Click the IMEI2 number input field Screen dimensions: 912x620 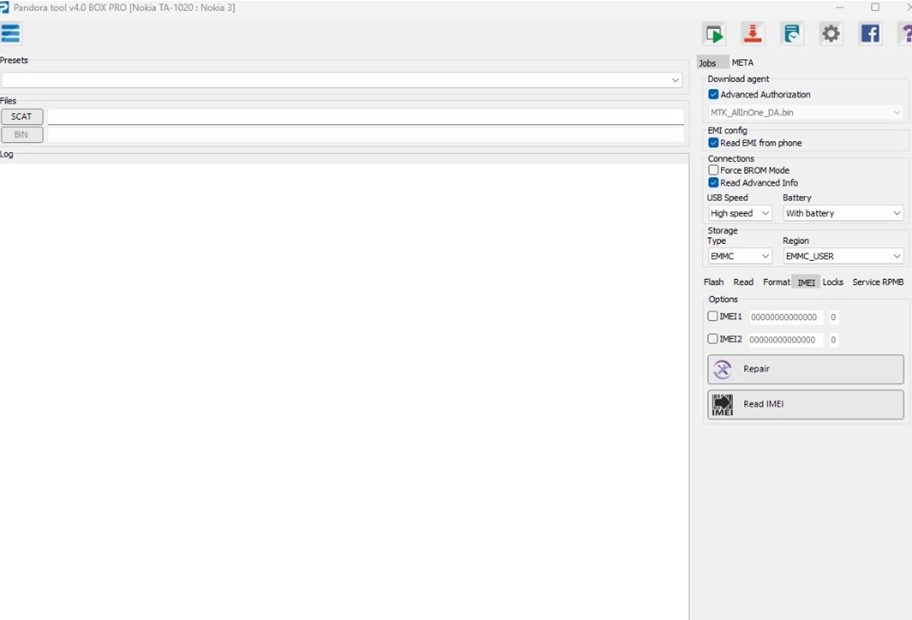pos(785,340)
